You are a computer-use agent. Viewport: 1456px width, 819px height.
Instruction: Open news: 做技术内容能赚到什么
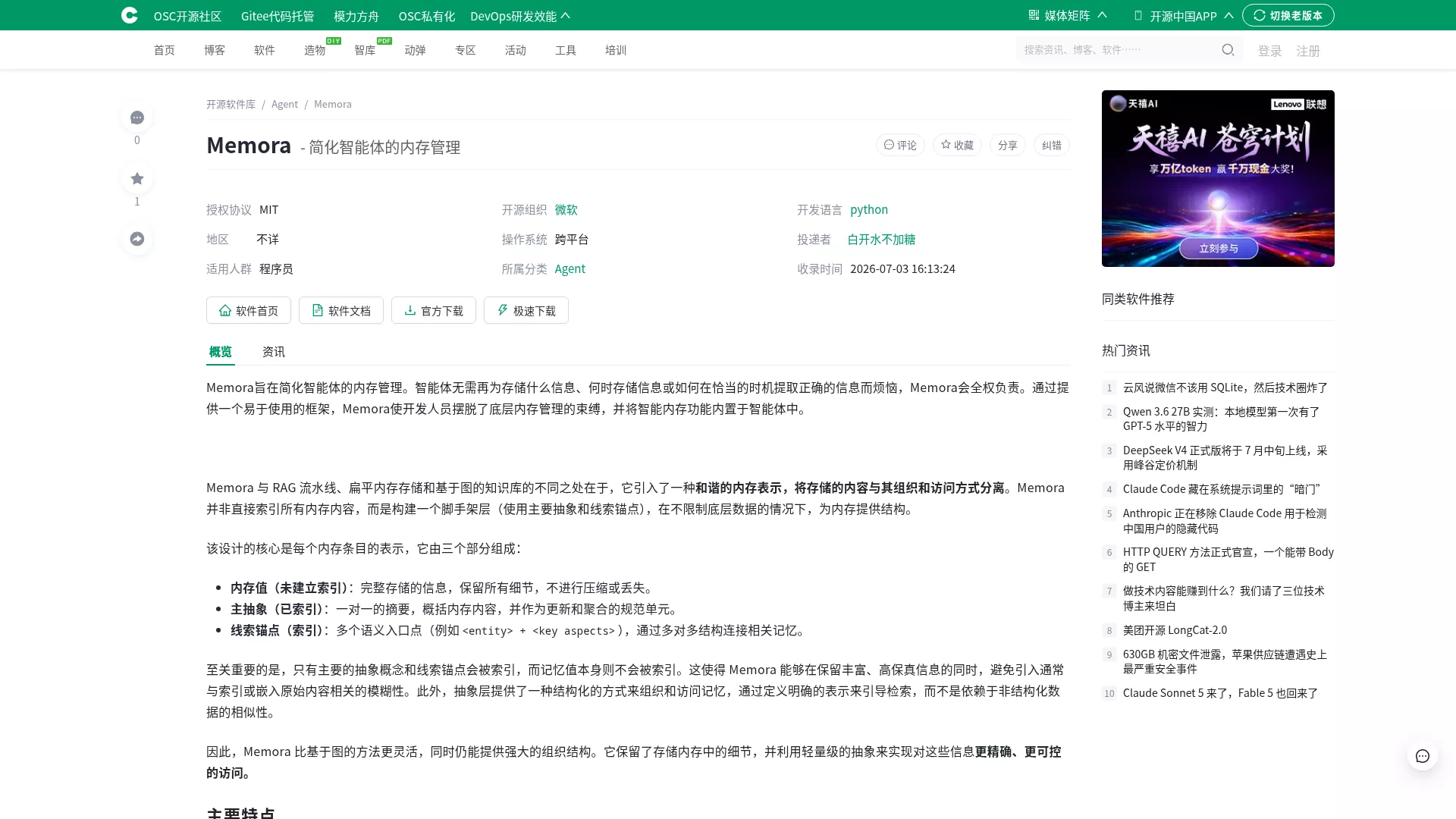tap(1223, 598)
